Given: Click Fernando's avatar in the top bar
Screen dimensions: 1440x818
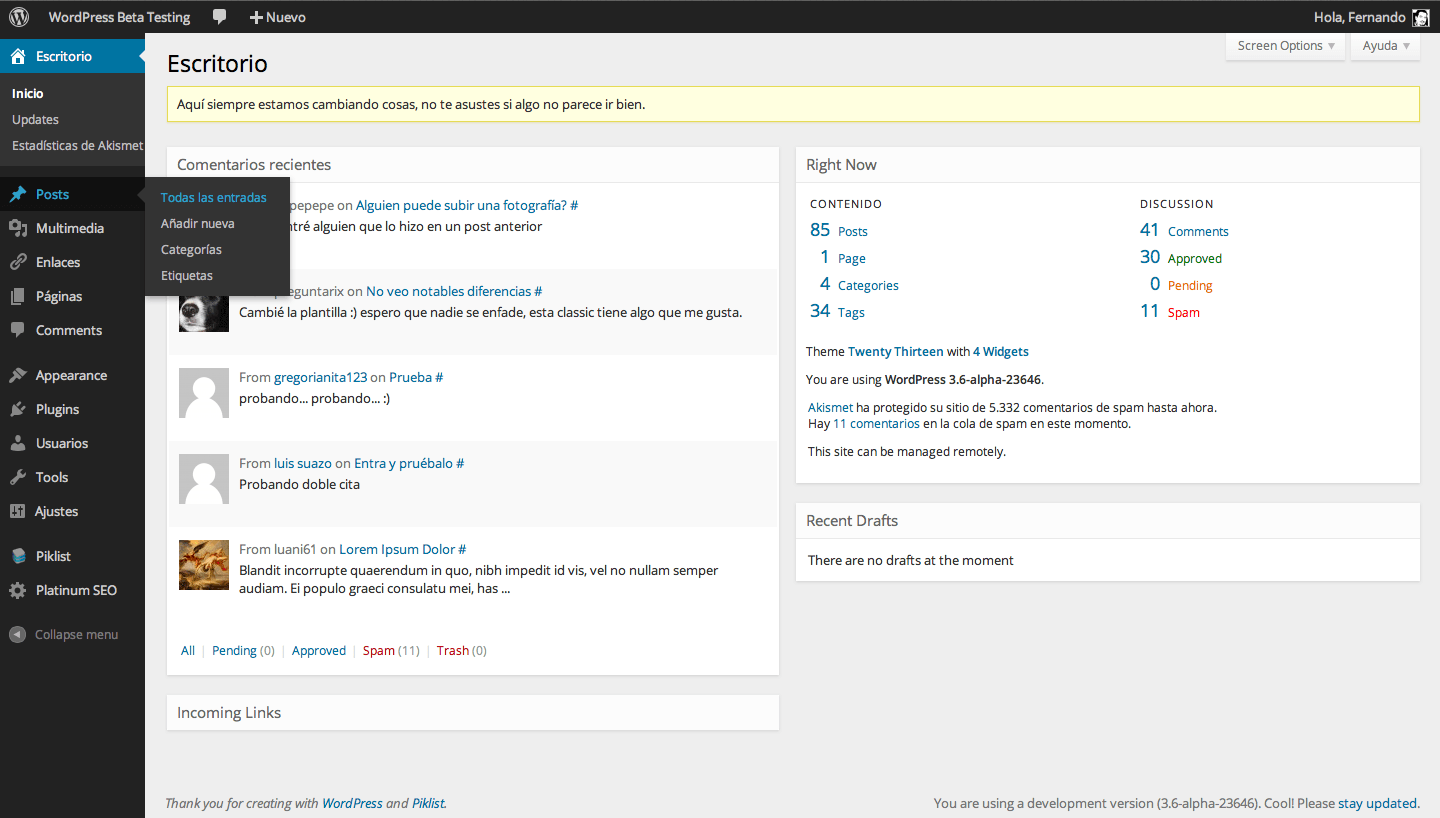Looking at the screenshot, I should pyautogui.click(x=1420, y=17).
